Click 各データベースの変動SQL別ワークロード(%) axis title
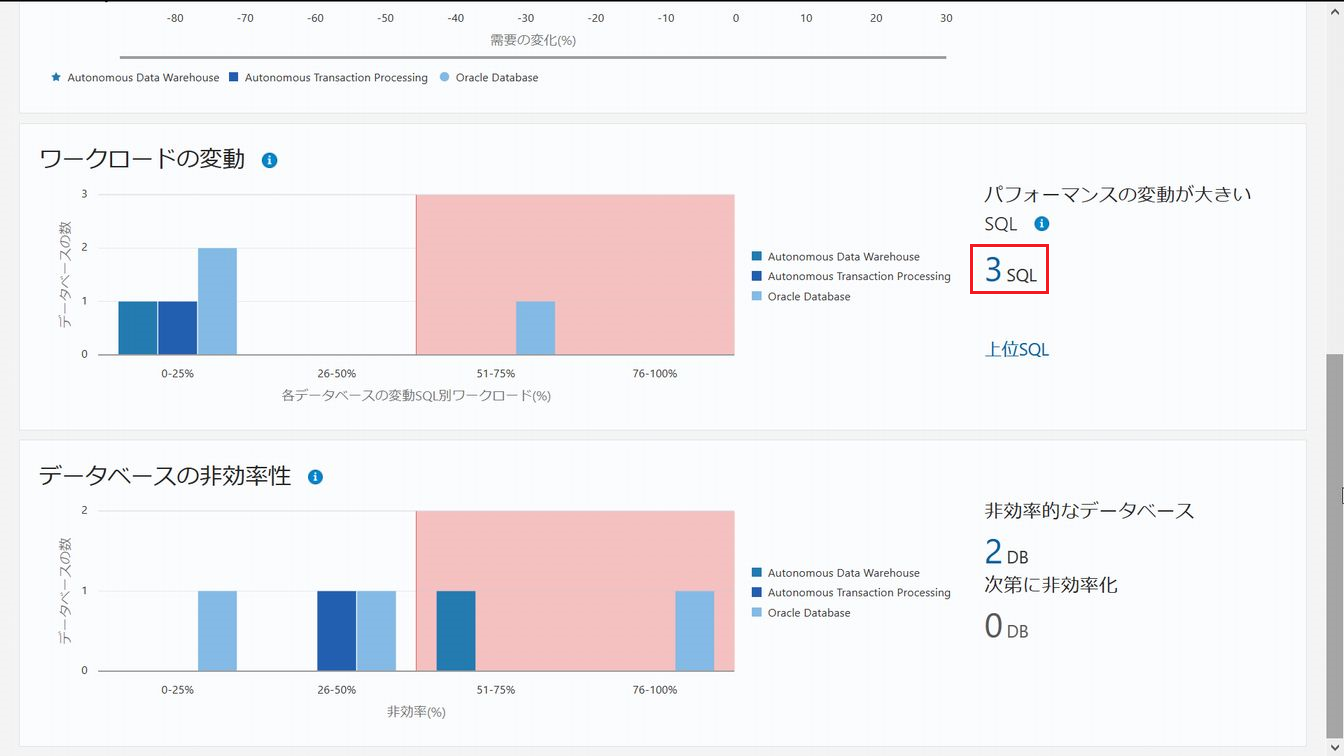The width and height of the screenshot is (1344, 756). pos(417,396)
